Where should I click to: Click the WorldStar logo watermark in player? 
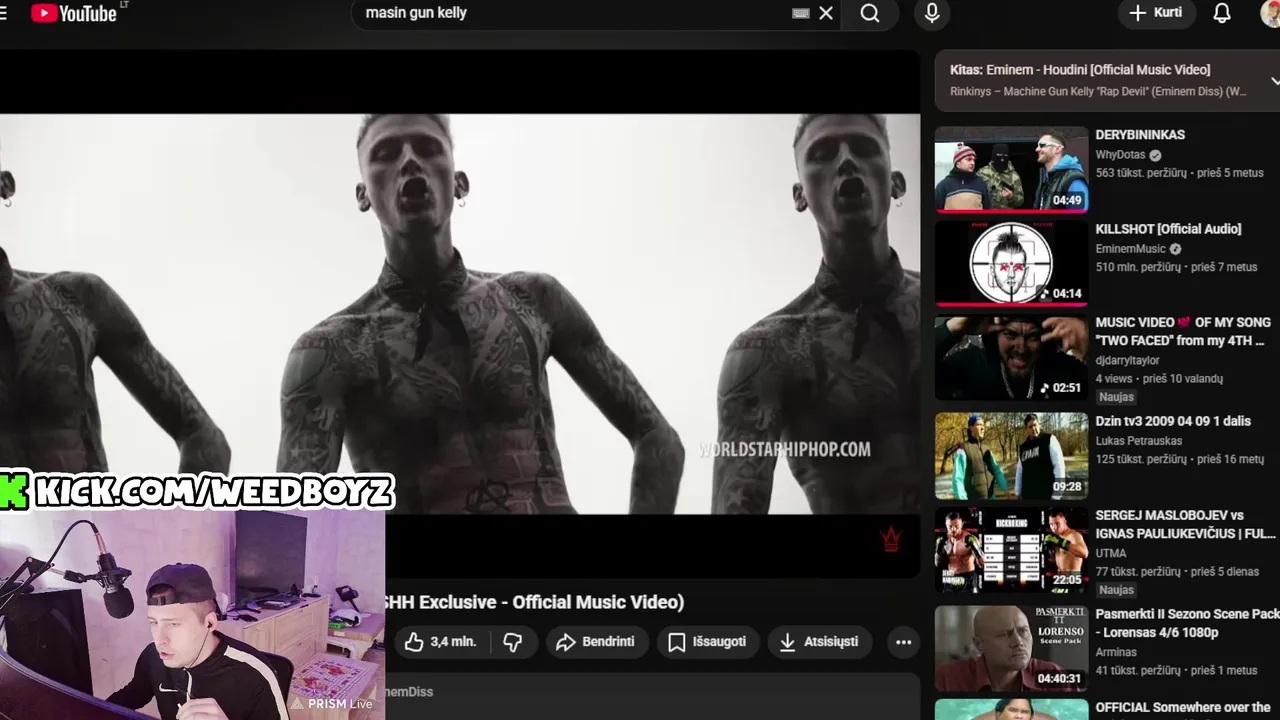tap(891, 539)
